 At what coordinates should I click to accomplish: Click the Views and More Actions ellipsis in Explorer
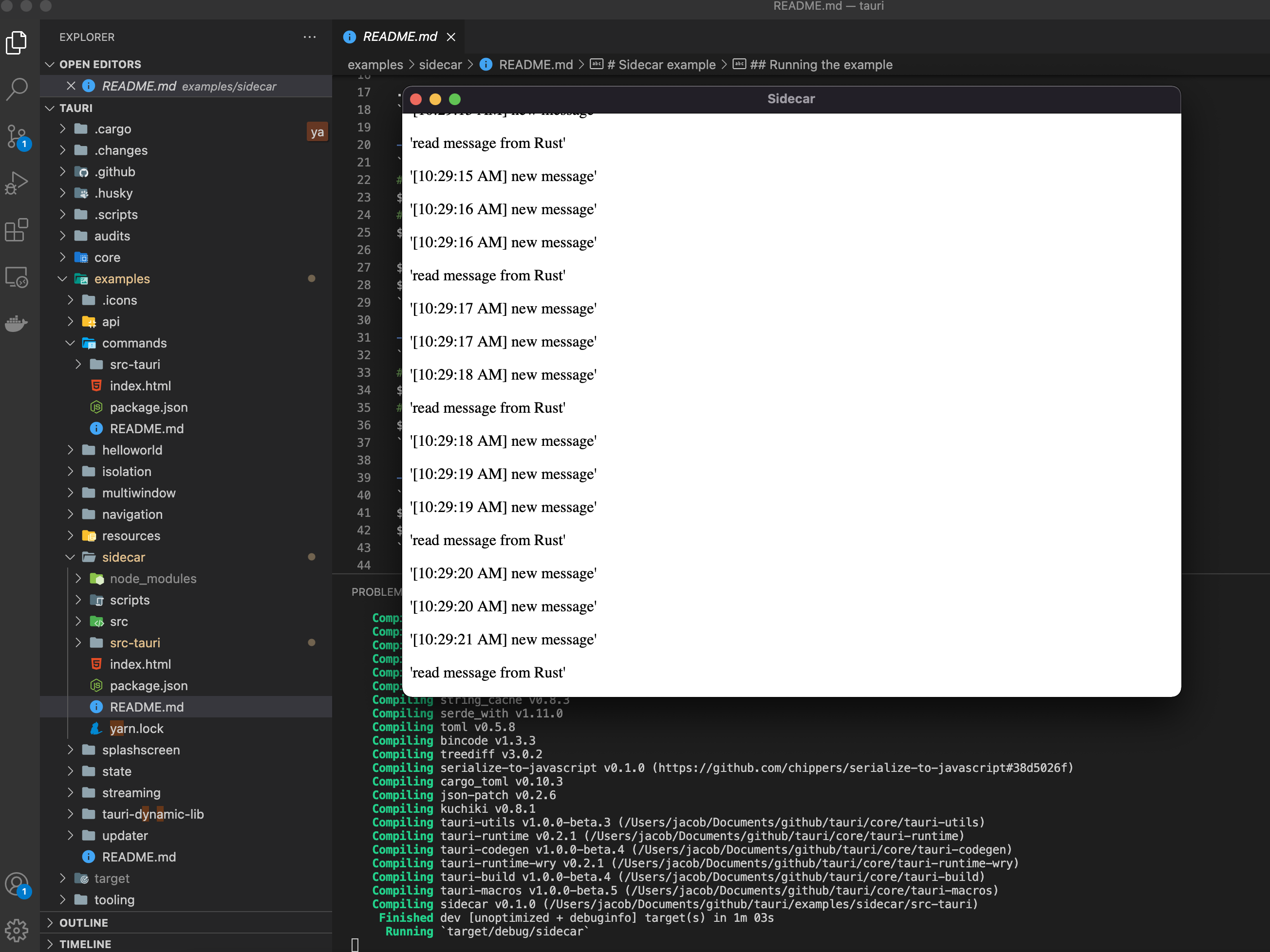(310, 37)
